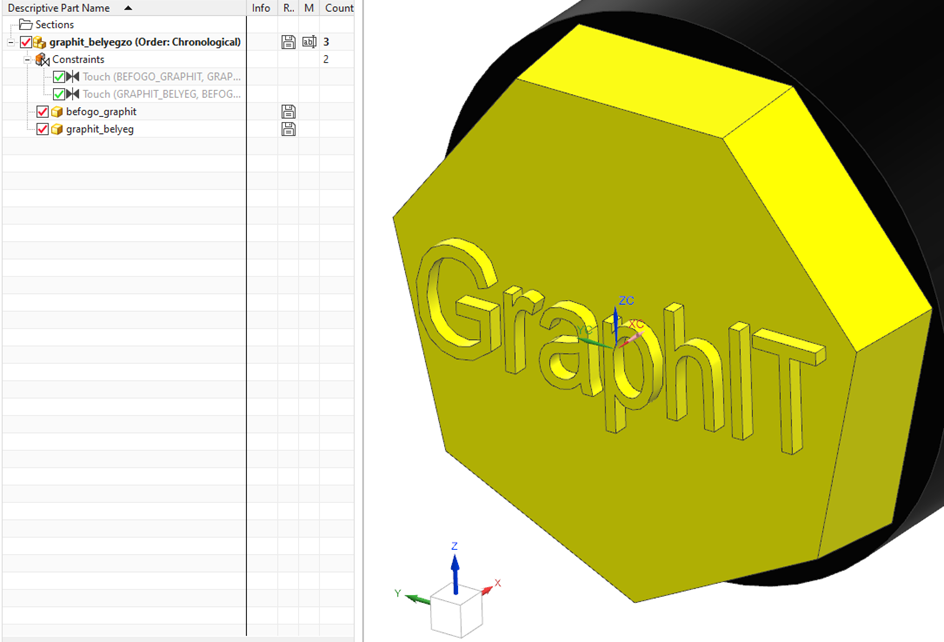Toggle the graphit_belyeg component checkbox

[42, 130]
